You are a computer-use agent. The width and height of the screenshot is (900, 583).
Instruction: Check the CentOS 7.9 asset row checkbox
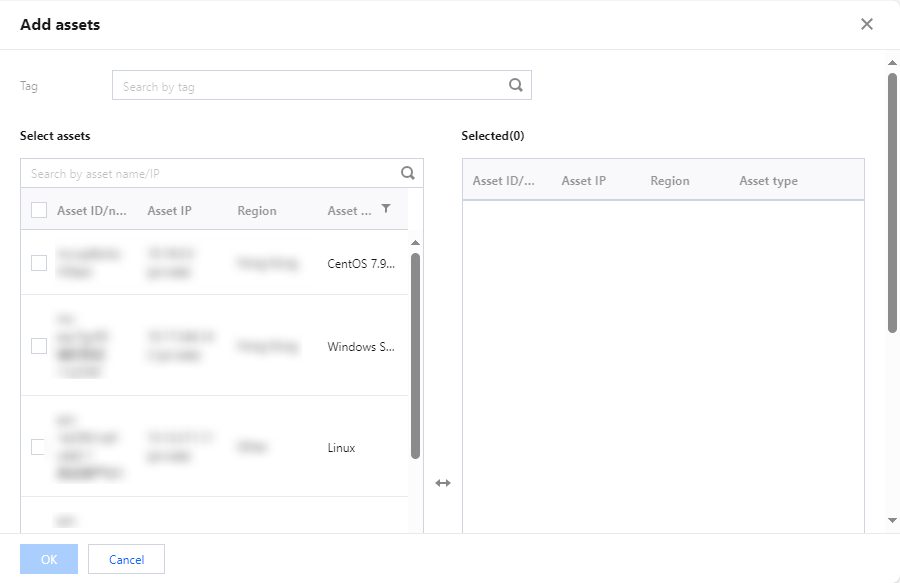tap(39, 263)
